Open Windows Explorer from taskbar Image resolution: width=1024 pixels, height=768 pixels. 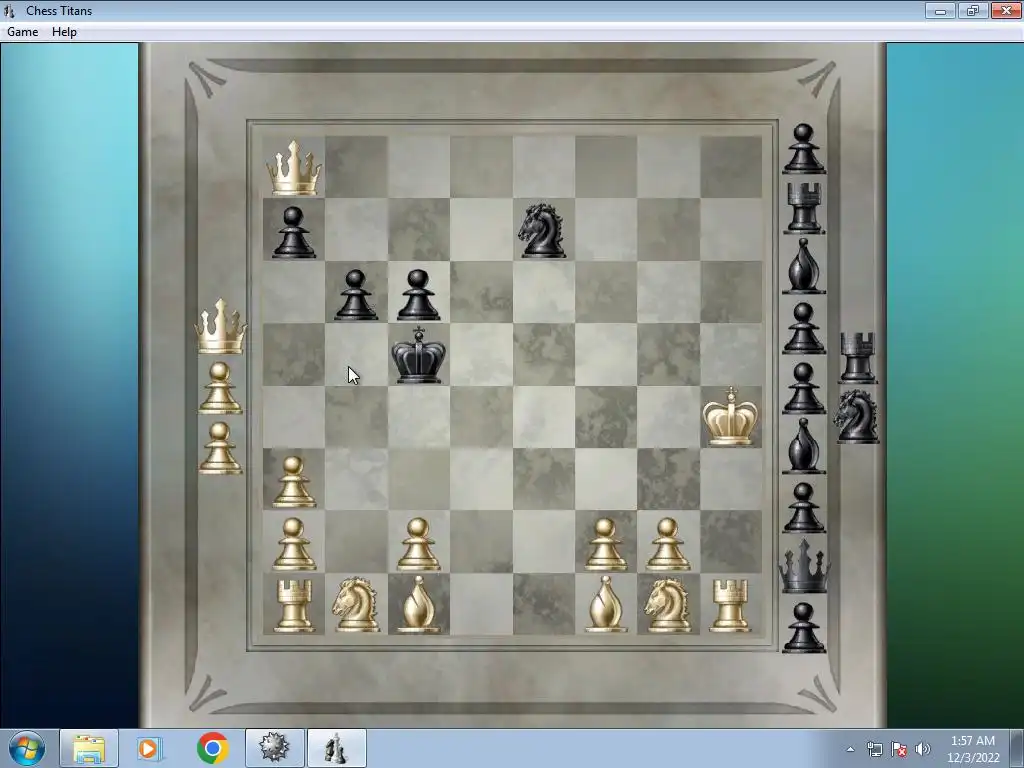pyautogui.click(x=89, y=748)
